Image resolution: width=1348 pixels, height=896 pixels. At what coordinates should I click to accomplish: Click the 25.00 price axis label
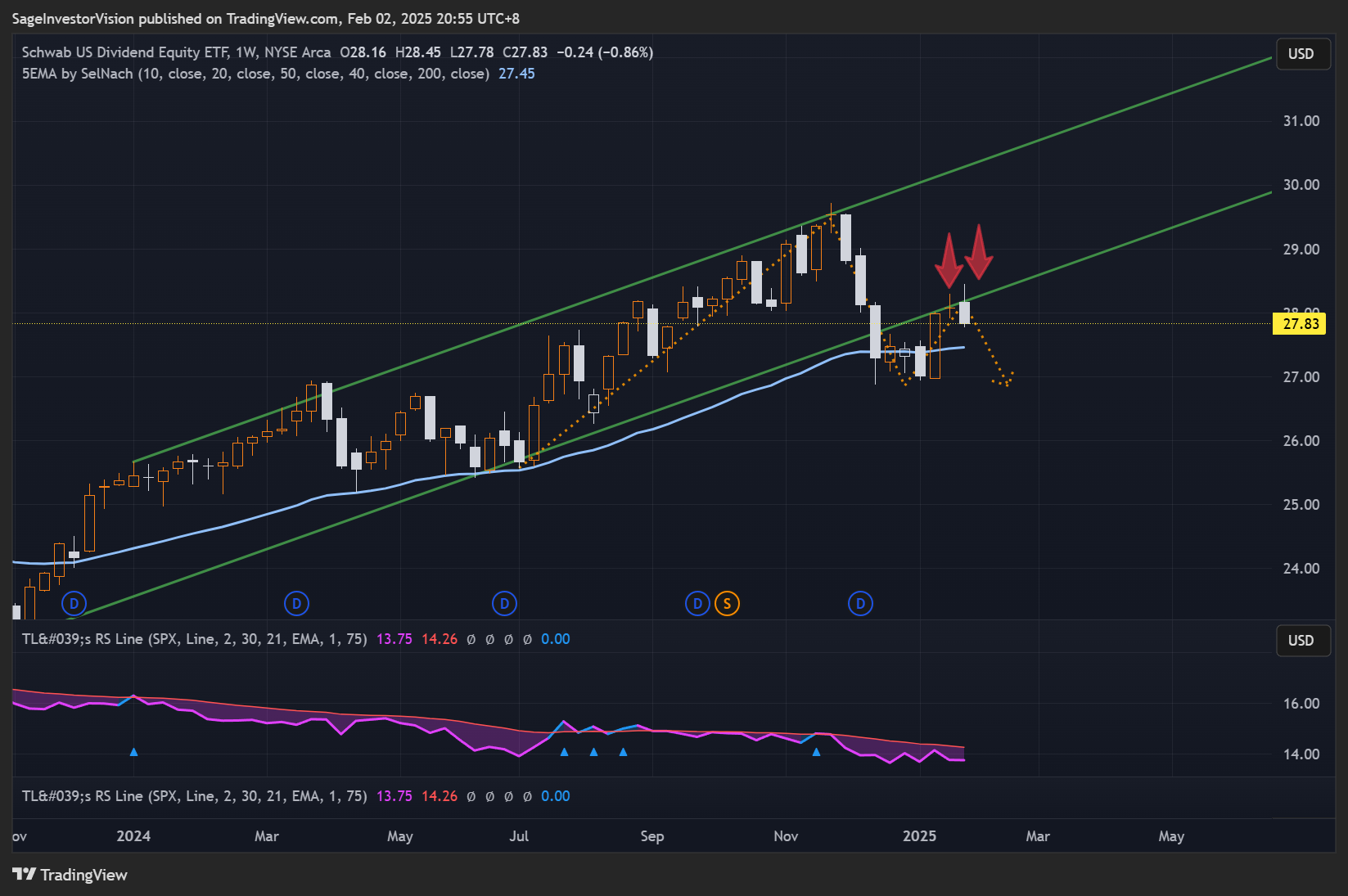(x=1301, y=505)
